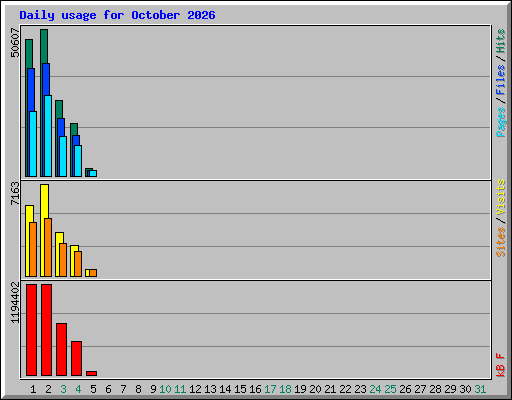Click day 19 on the date axis
This screenshot has height=400, width=512.
300,389
